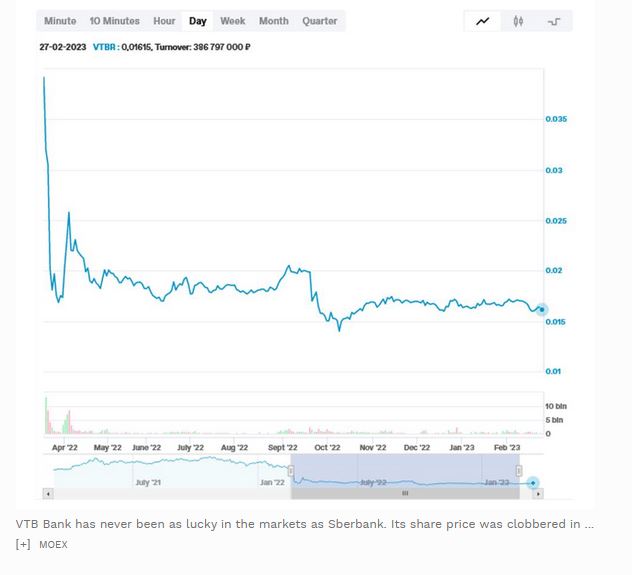The height and width of the screenshot is (575, 632).
Task: Switch to step line chart view
Action: 554,21
